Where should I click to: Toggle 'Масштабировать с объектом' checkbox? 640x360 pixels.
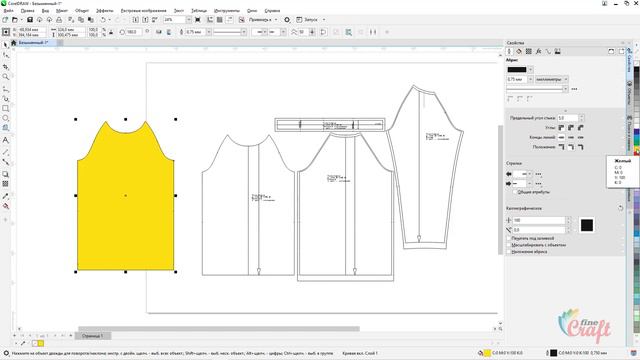(509, 245)
